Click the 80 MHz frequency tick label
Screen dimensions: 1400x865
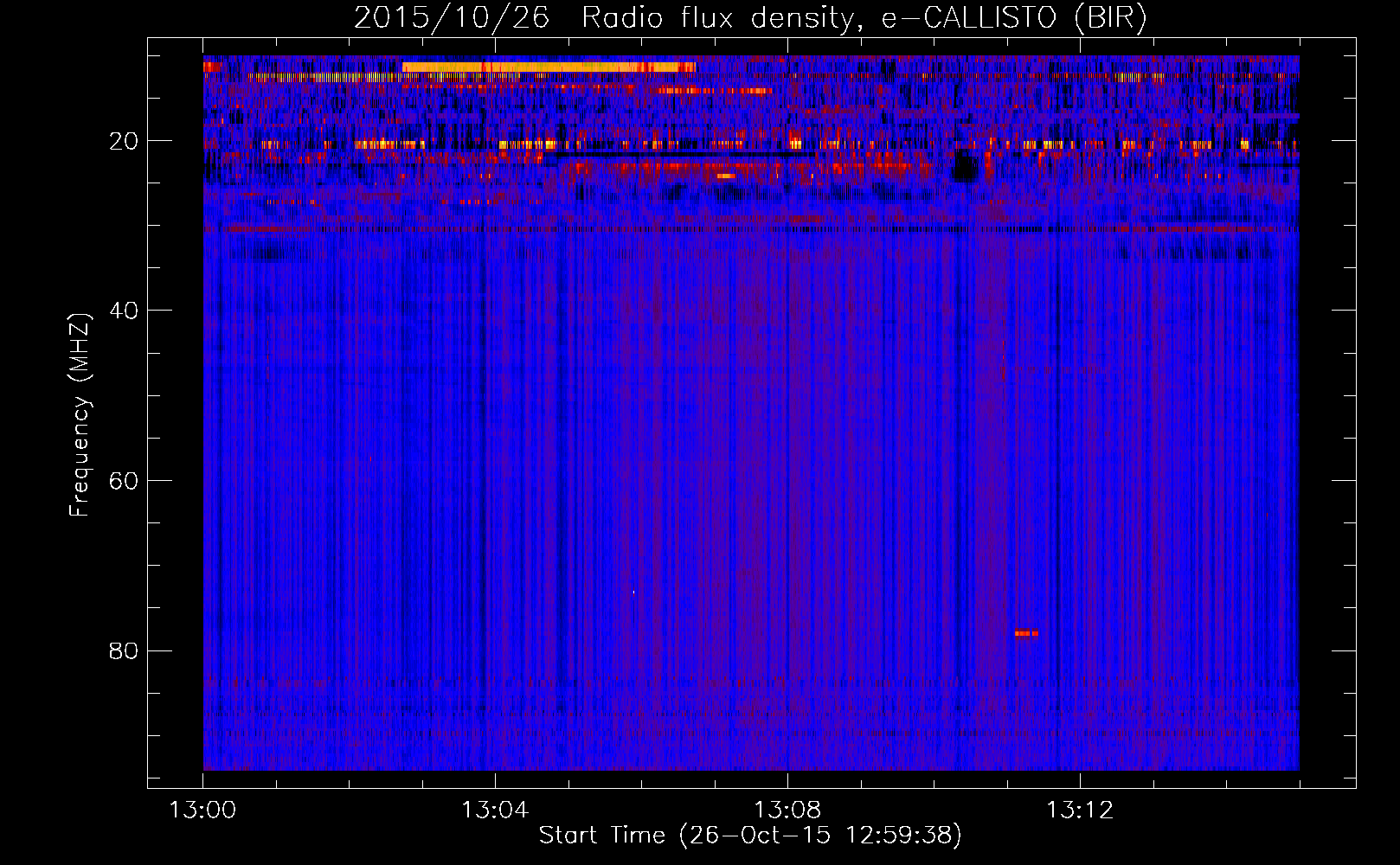124,650
